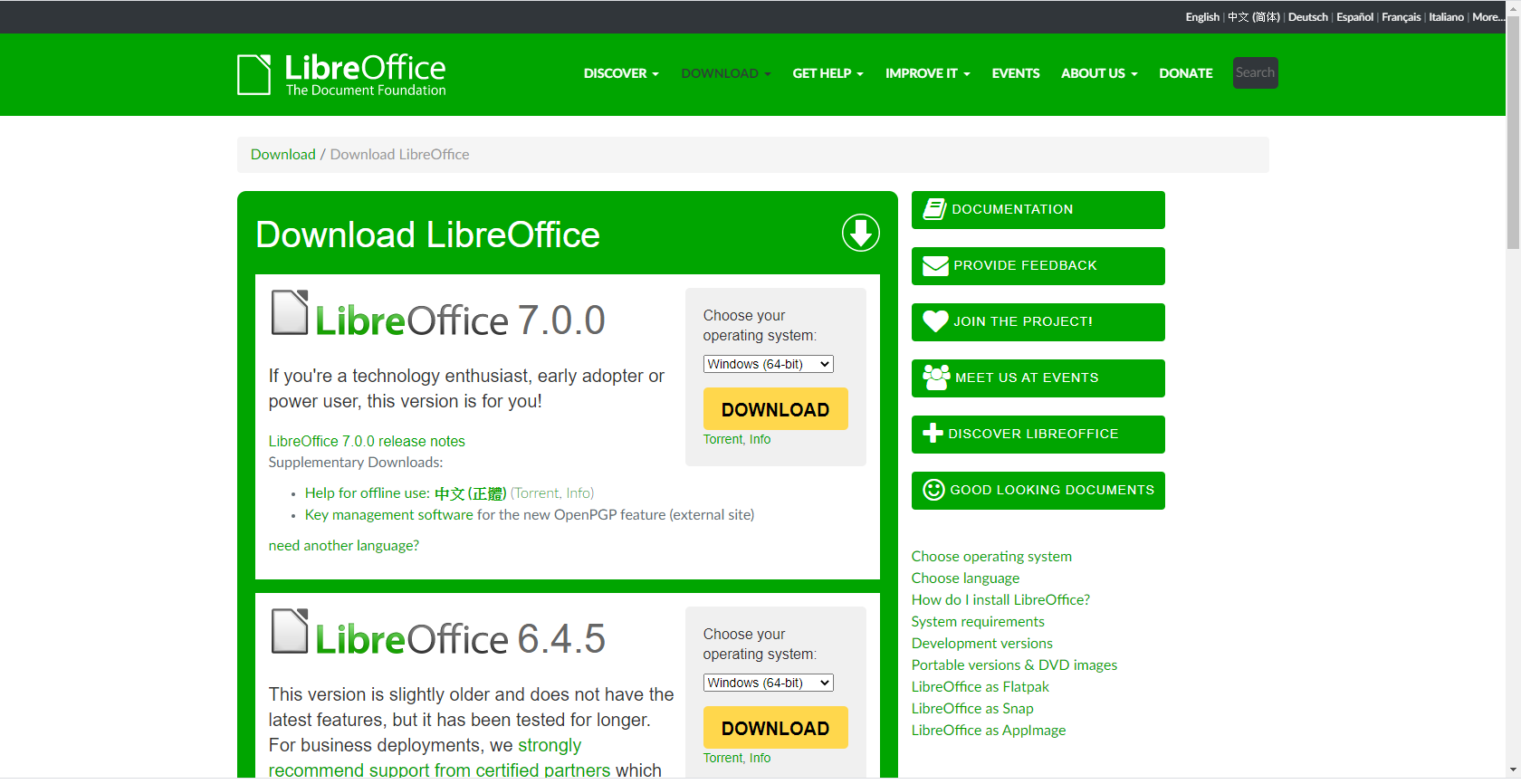Open System requirements link
Image resolution: width=1521 pixels, height=784 pixels.
pyautogui.click(x=978, y=622)
